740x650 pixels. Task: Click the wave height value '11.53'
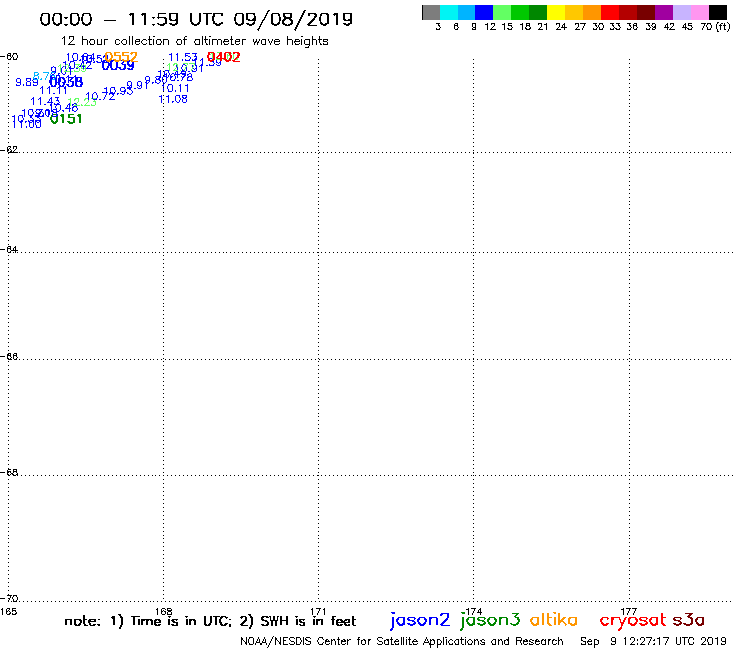click(183, 58)
